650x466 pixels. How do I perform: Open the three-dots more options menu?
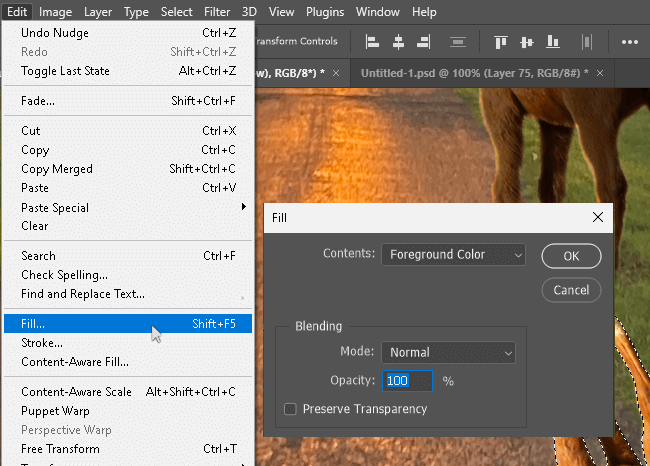629,42
